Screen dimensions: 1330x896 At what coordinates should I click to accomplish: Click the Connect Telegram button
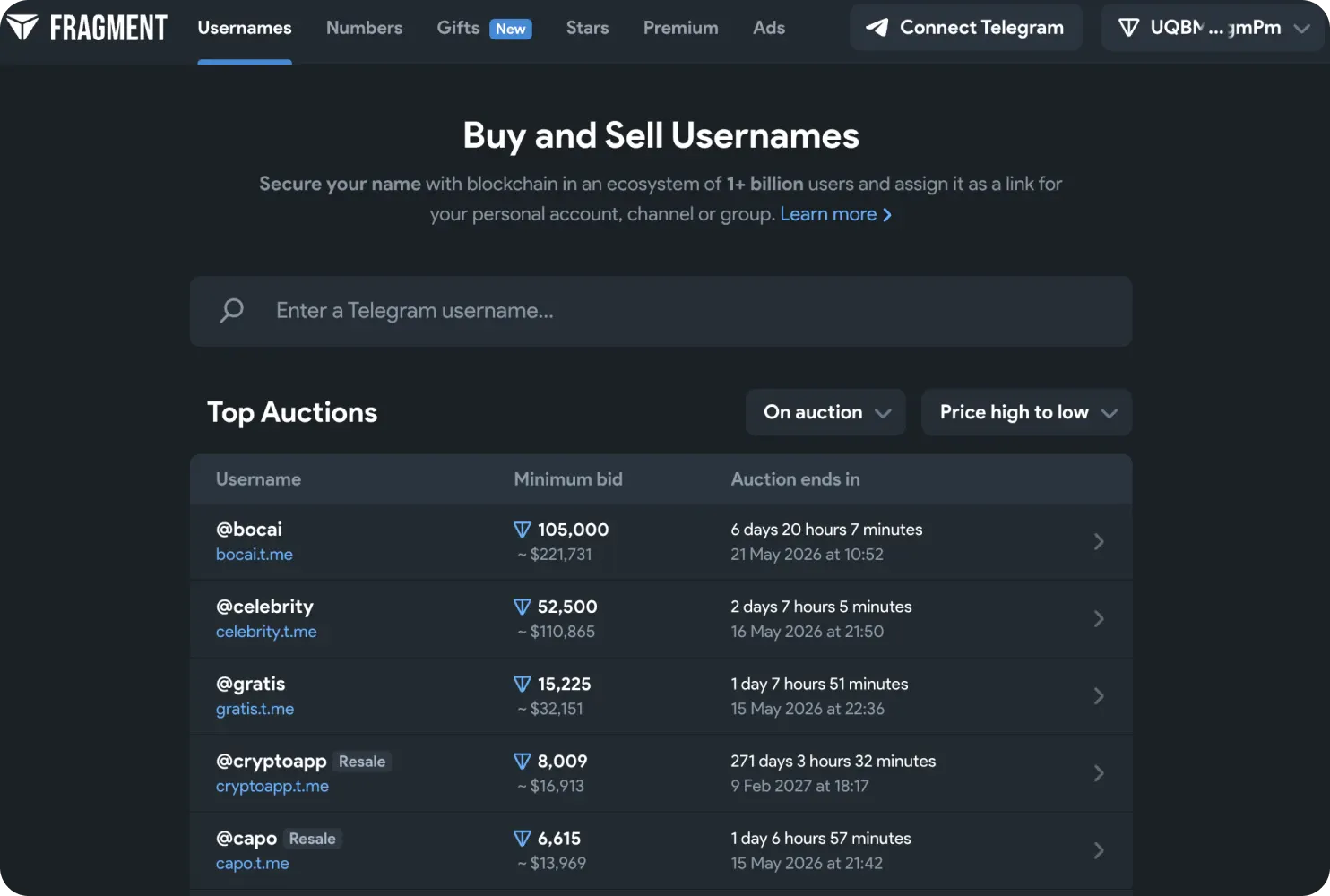tap(966, 28)
